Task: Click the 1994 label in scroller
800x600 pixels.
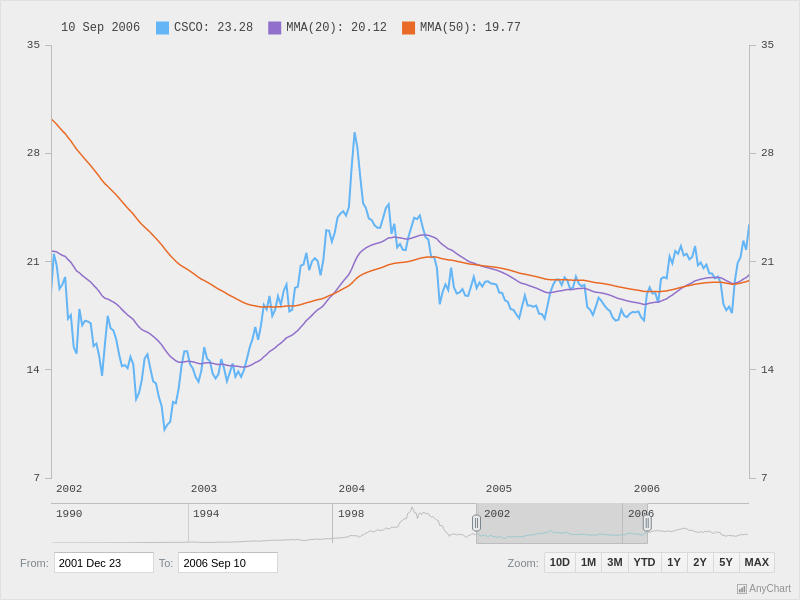Action: click(x=206, y=514)
